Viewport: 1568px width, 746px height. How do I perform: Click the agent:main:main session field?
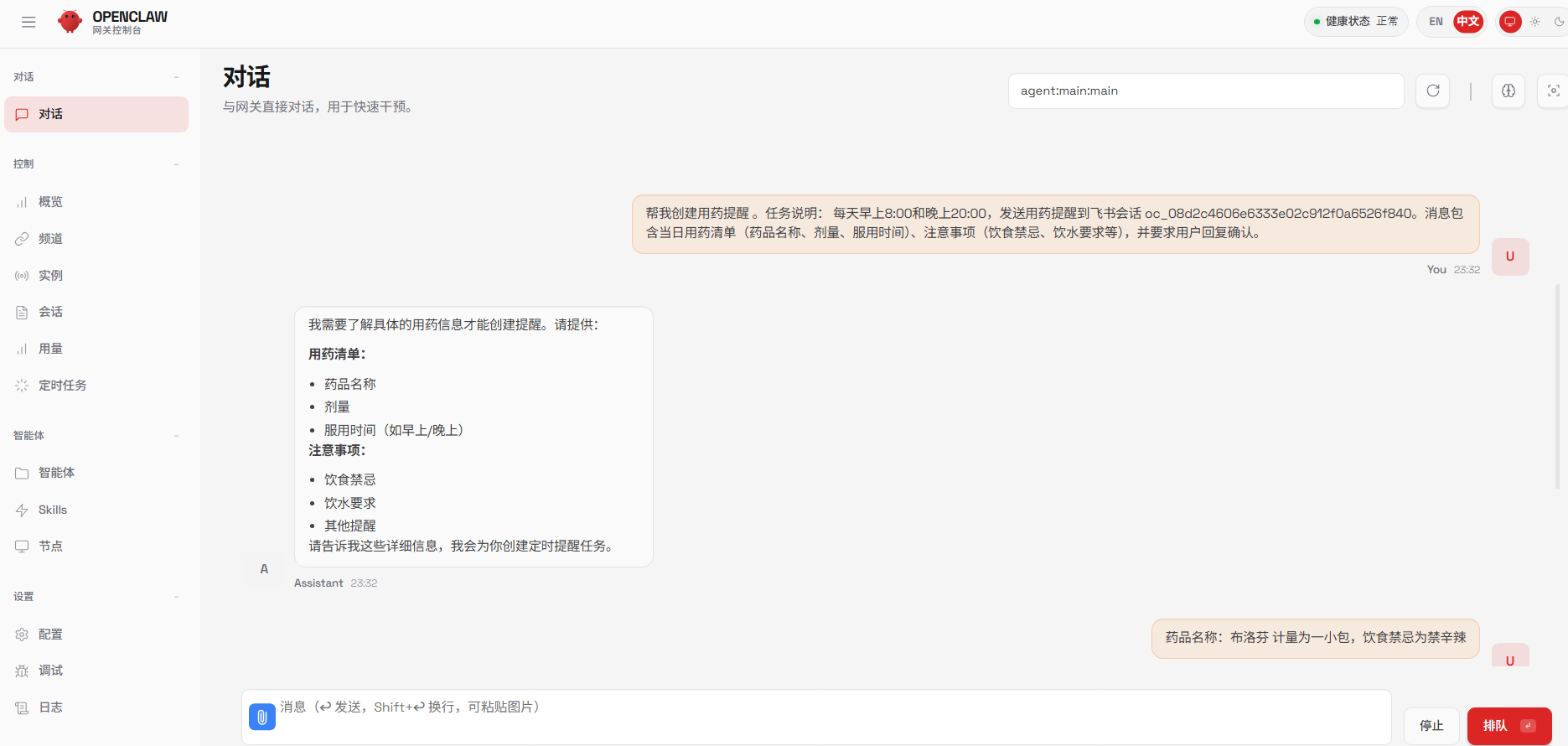coord(1205,91)
